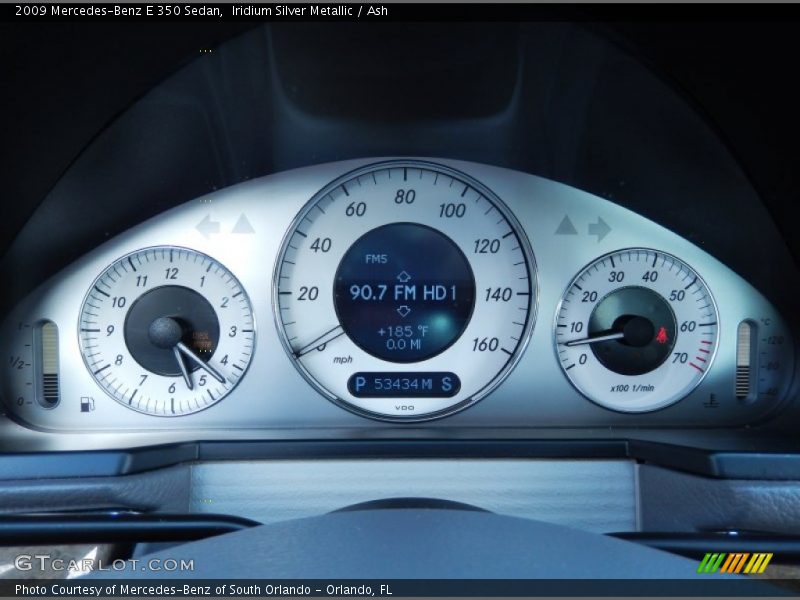Tap the right turn signal arrow indicator
800x600 pixels.
click(x=599, y=229)
